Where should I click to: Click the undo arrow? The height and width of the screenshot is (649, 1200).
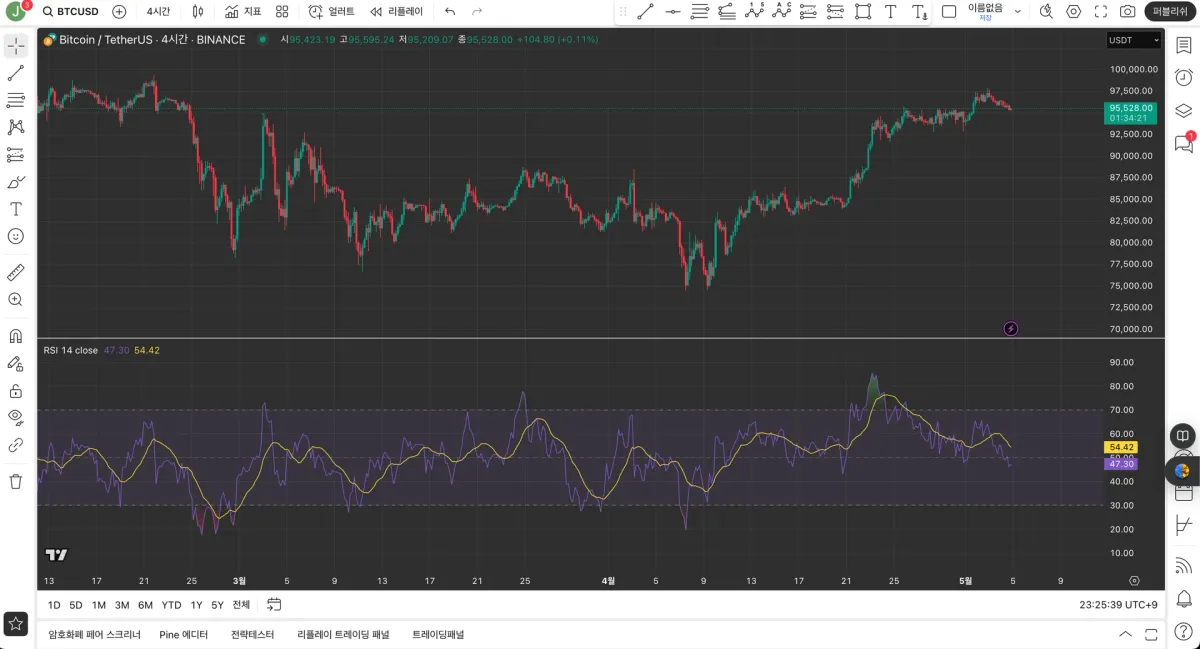(450, 12)
